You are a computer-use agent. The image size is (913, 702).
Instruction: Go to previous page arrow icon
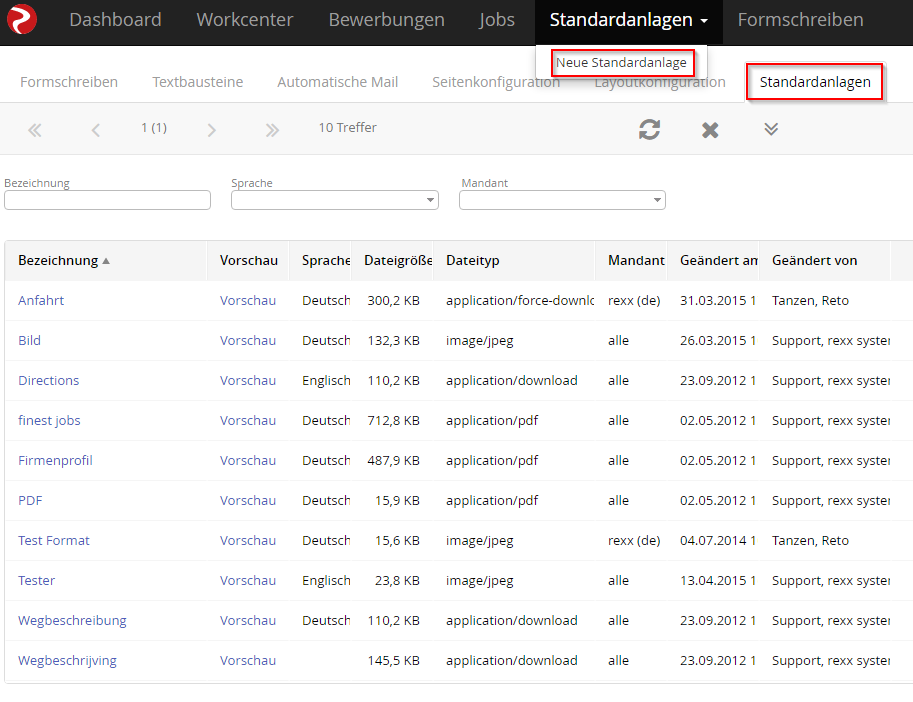96,130
